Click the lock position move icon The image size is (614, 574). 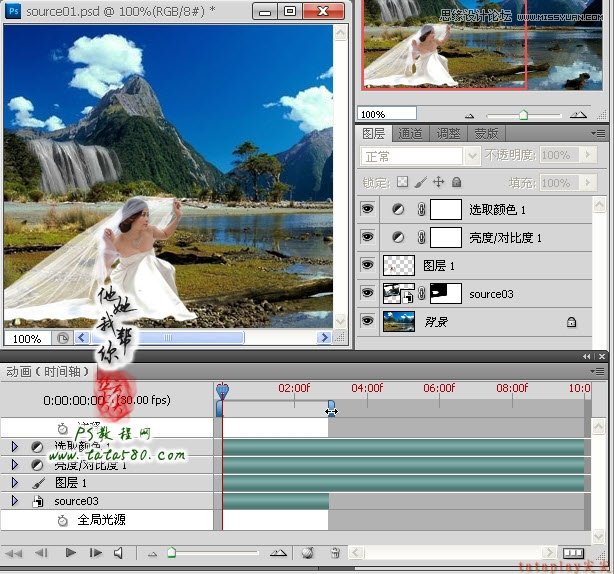[x=438, y=182]
